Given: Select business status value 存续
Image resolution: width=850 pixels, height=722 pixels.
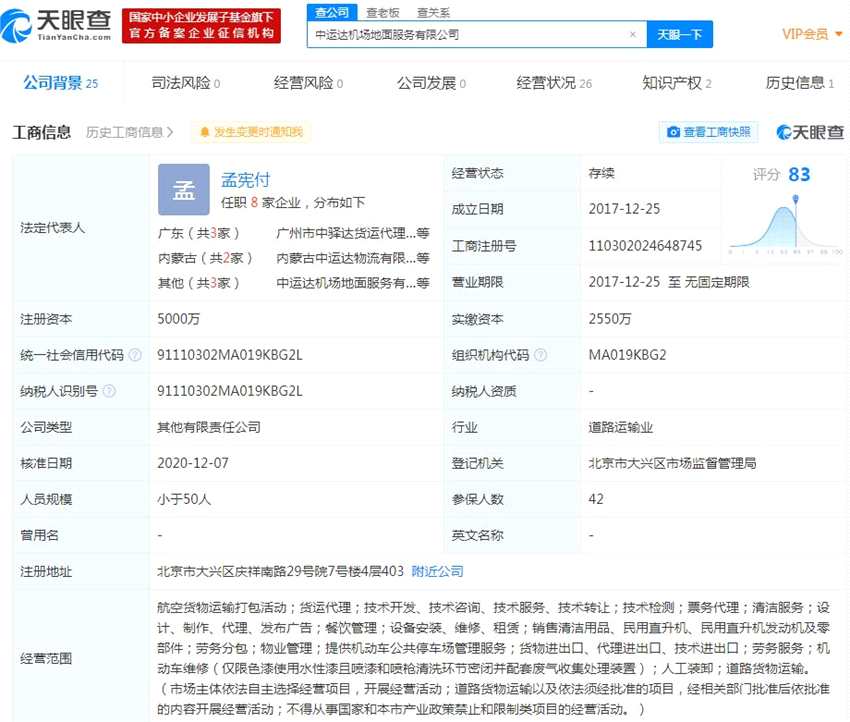Looking at the screenshot, I should (x=602, y=173).
